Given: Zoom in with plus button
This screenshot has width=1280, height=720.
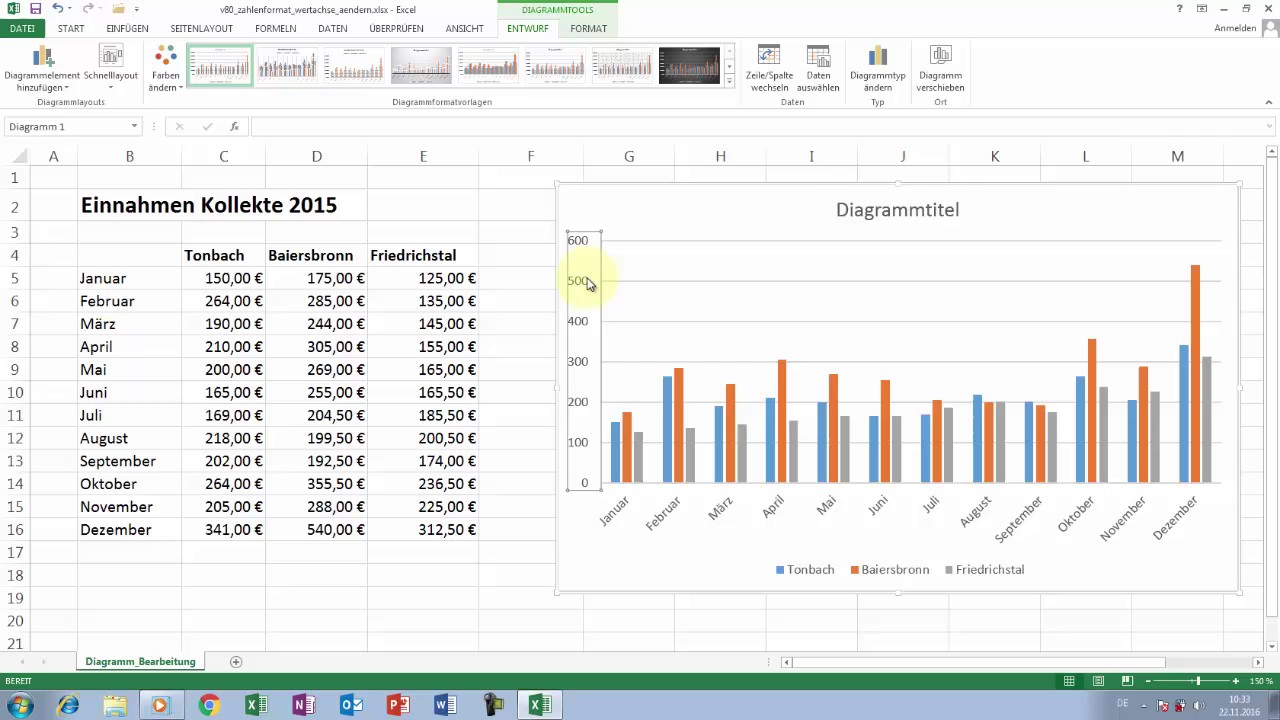Looking at the screenshot, I should pyautogui.click(x=1236, y=681).
